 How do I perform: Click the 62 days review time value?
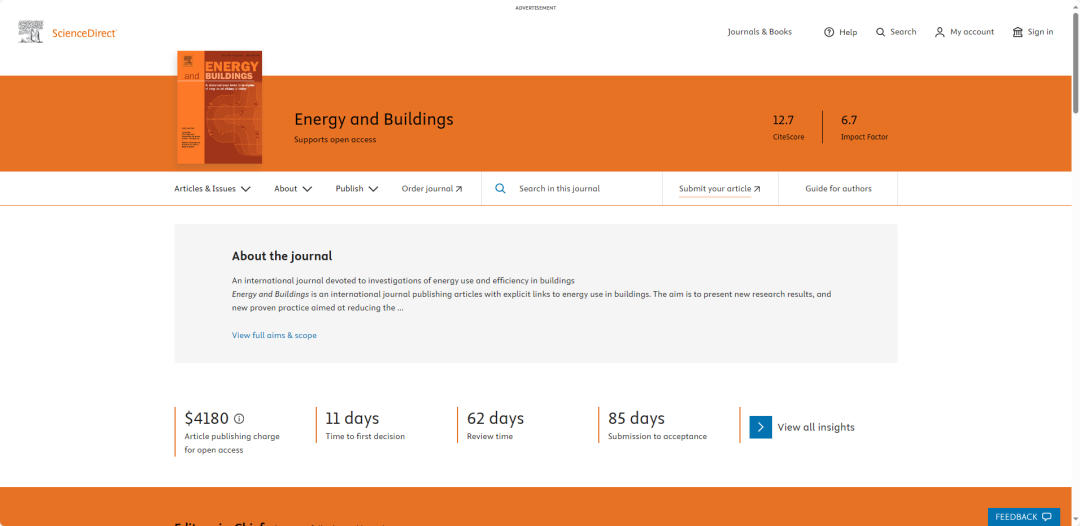(x=495, y=419)
